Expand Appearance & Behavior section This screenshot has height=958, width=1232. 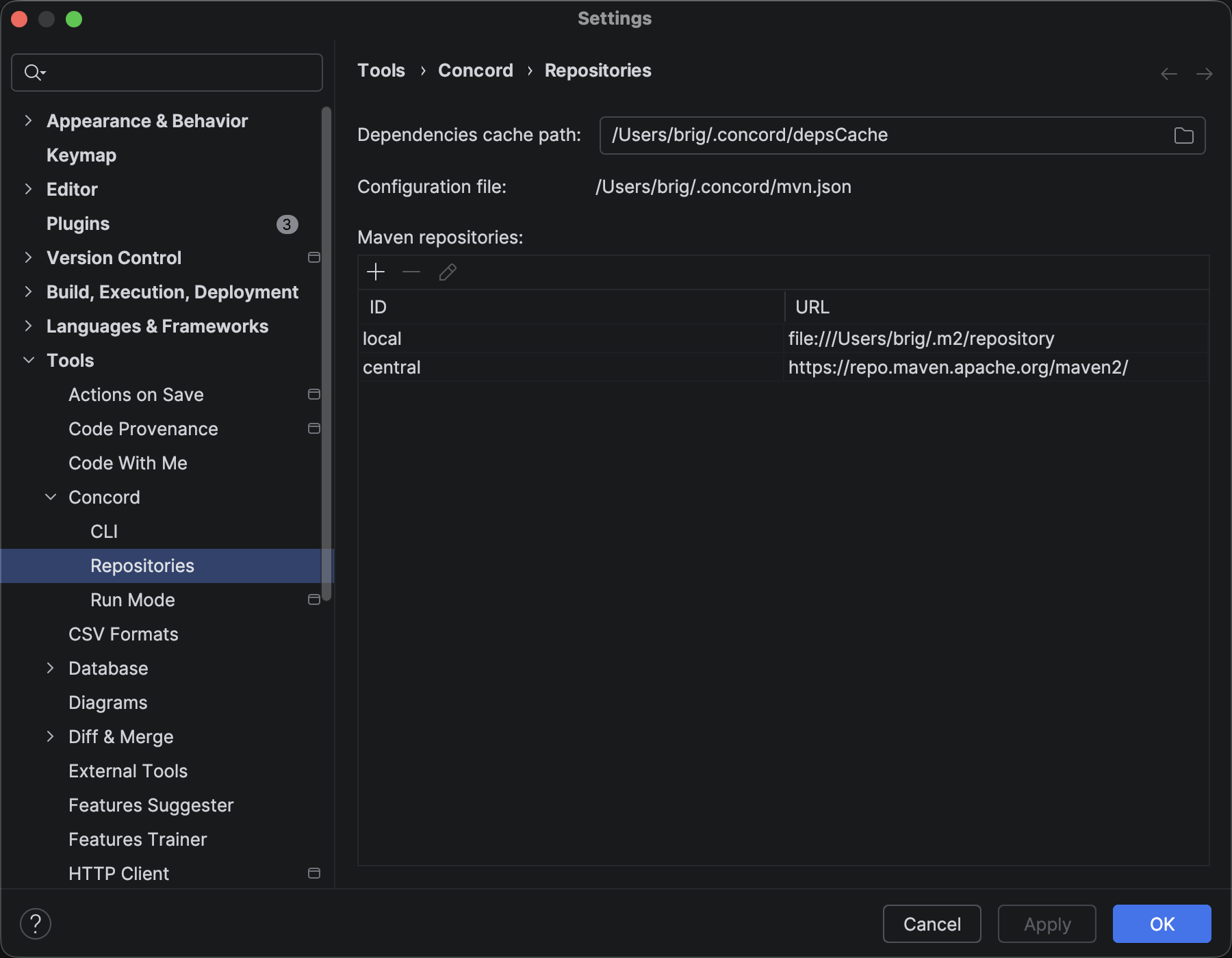click(28, 121)
